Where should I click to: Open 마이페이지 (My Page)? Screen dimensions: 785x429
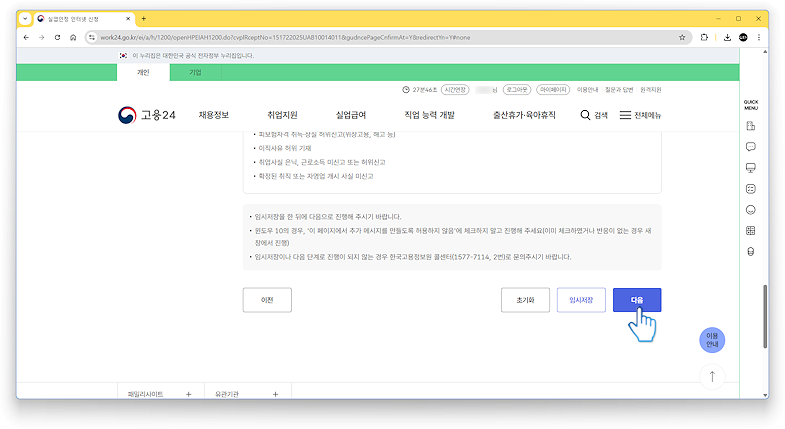coord(553,90)
